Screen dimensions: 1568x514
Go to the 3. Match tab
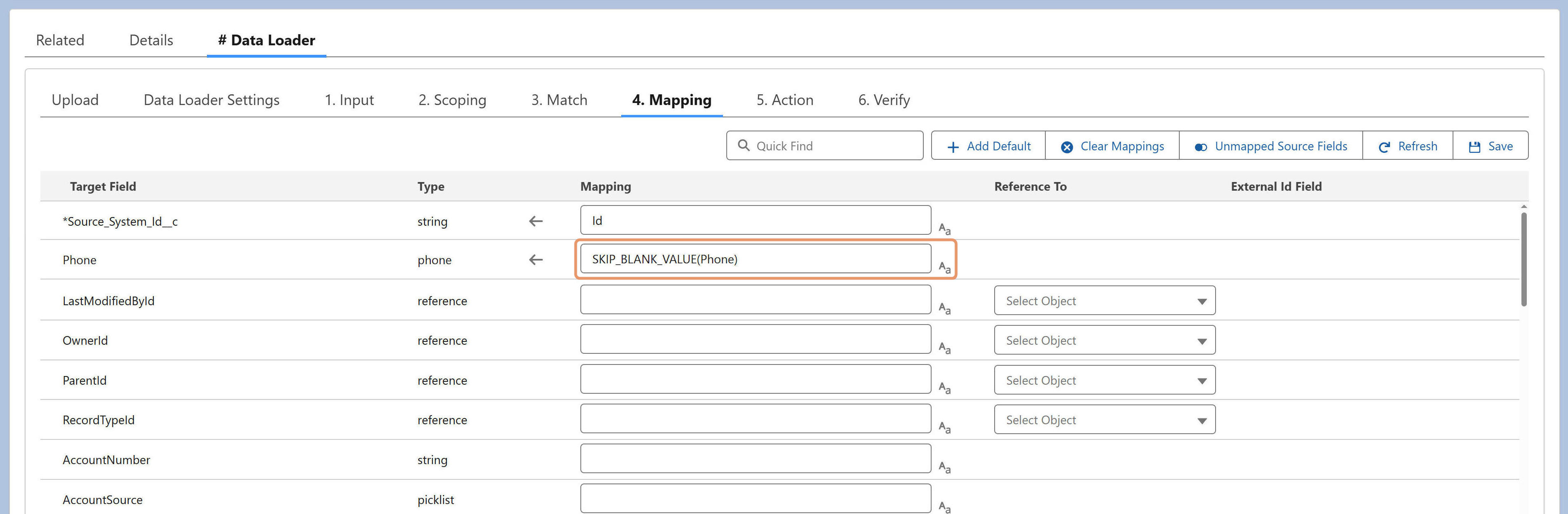coord(559,100)
